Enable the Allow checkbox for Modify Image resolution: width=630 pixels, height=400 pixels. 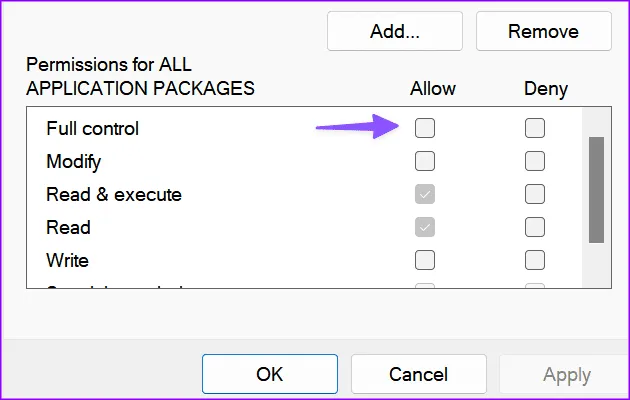tap(425, 161)
